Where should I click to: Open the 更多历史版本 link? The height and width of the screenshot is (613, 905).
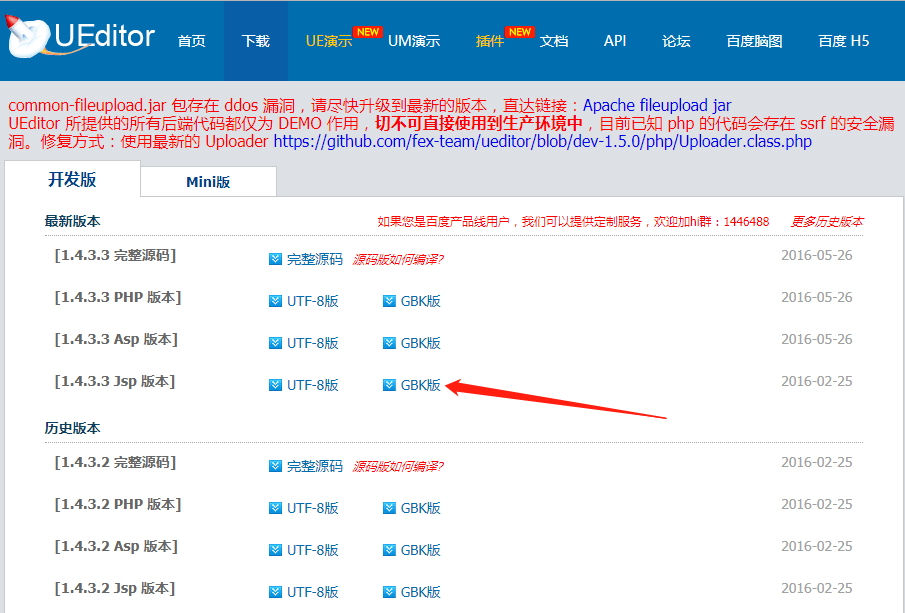click(827, 222)
